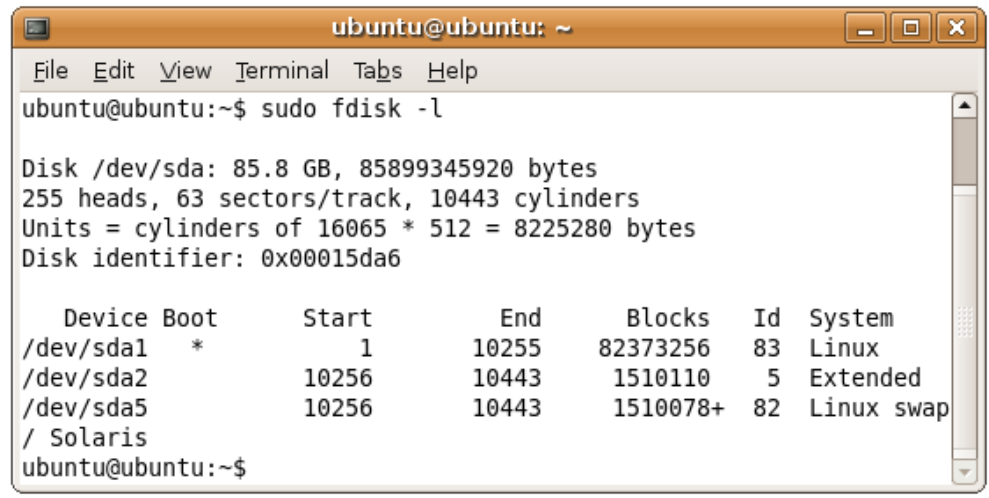Open the Help menu
The height and width of the screenshot is (498, 989).
(x=452, y=71)
